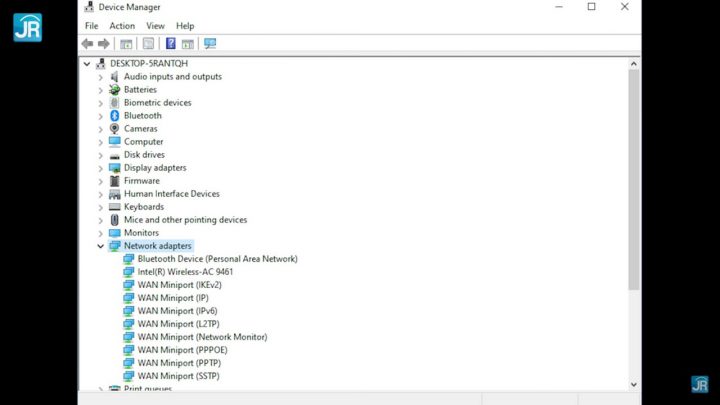The height and width of the screenshot is (405, 720).
Task: Click the Keyboards category icon
Action: [115, 207]
